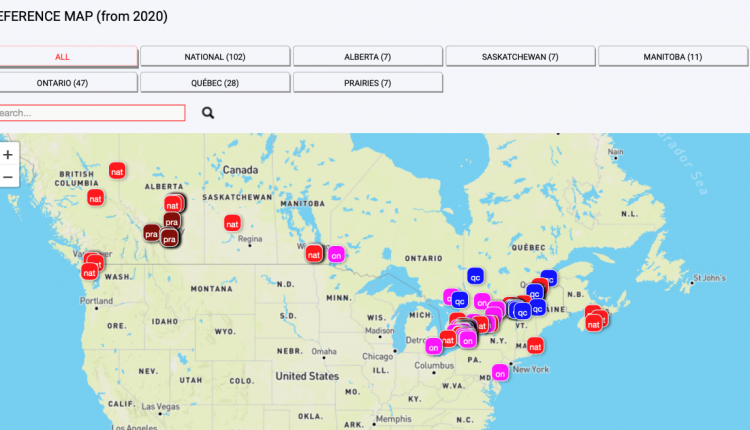Open nat marker right of Detroit label

[448, 339]
